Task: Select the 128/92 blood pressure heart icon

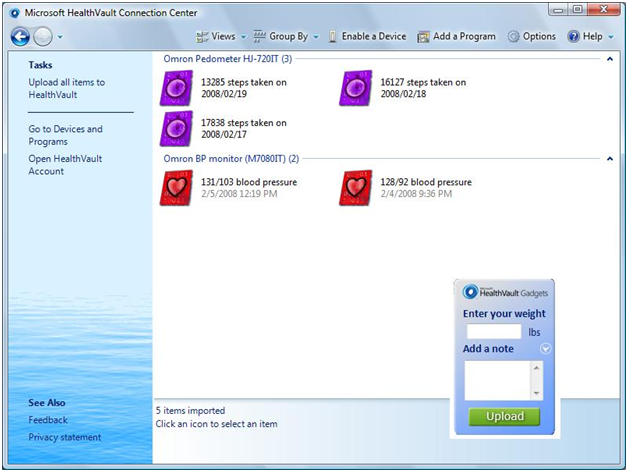Action: pyautogui.click(x=356, y=188)
